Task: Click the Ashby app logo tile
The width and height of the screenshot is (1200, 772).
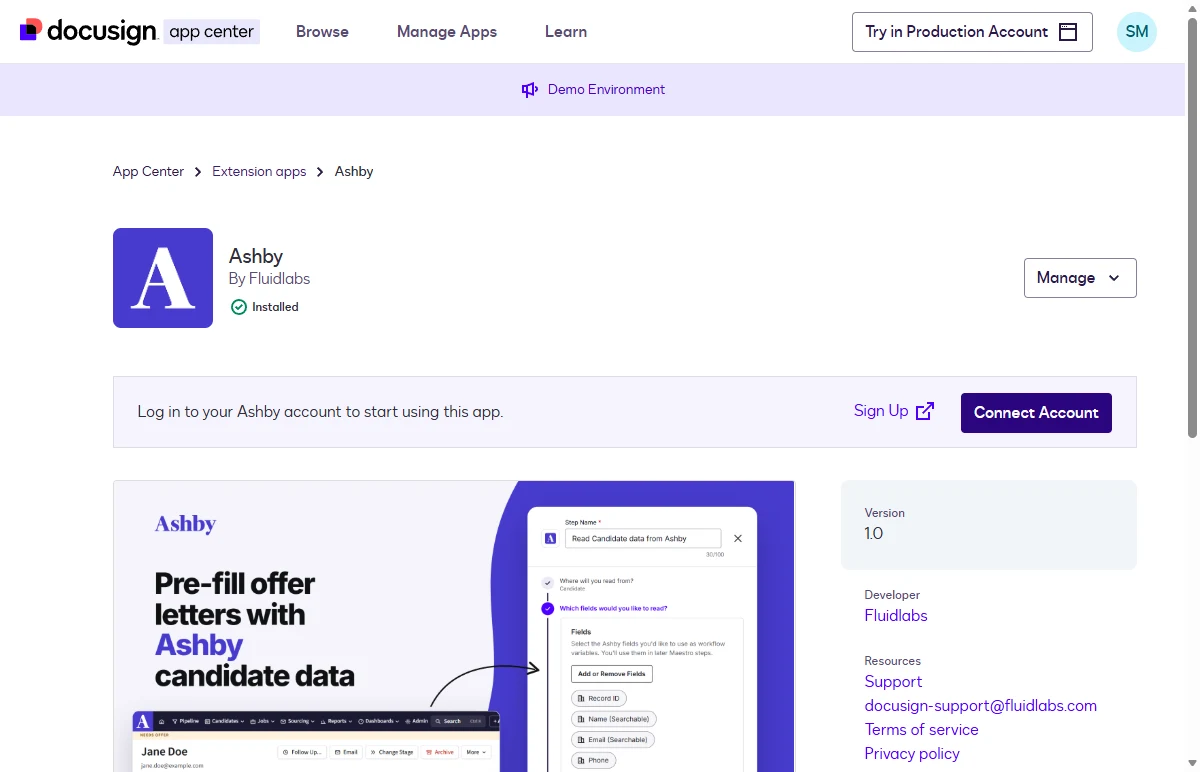Action: 163,278
